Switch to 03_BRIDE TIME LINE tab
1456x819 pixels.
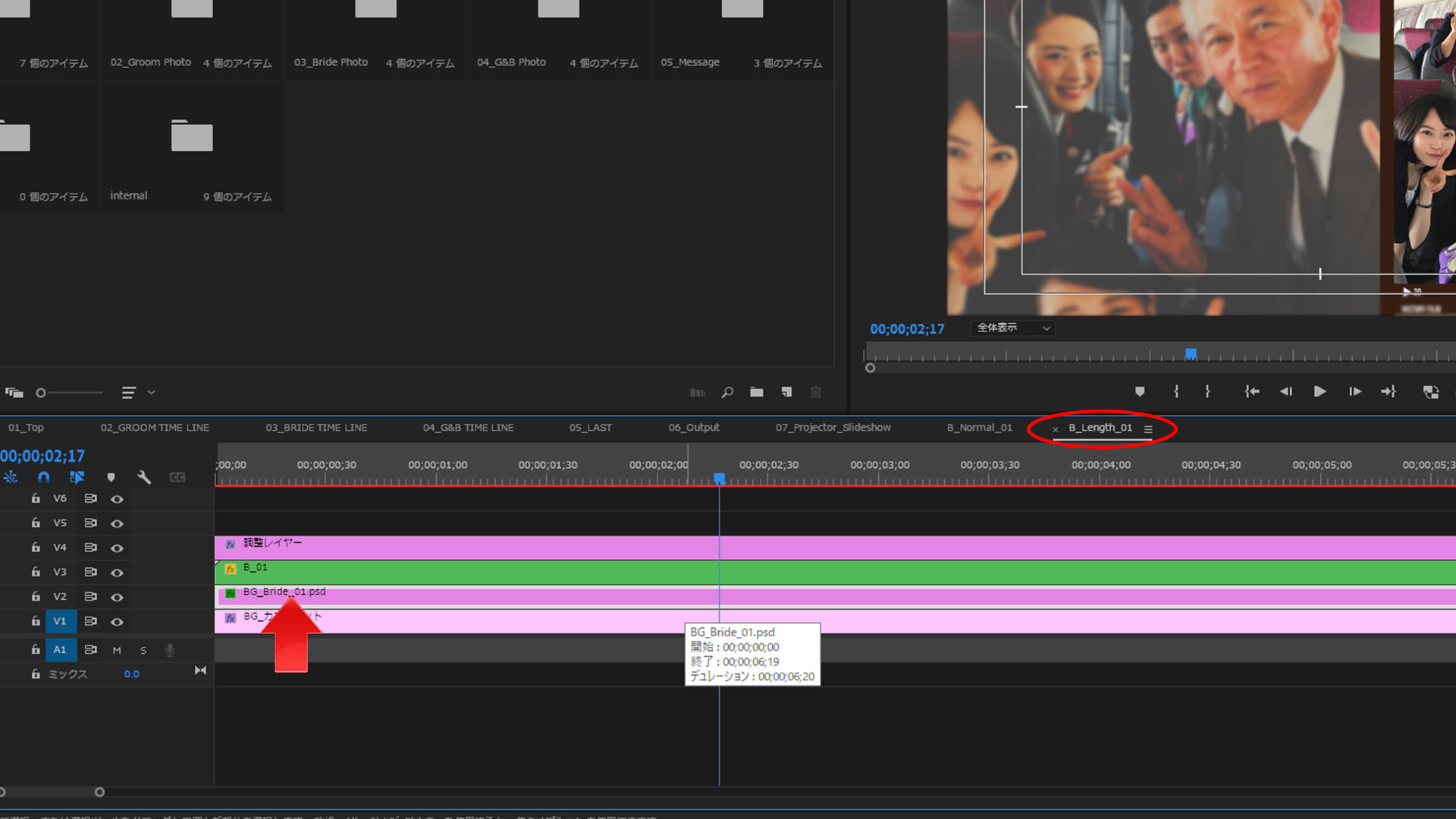[316, 428]
